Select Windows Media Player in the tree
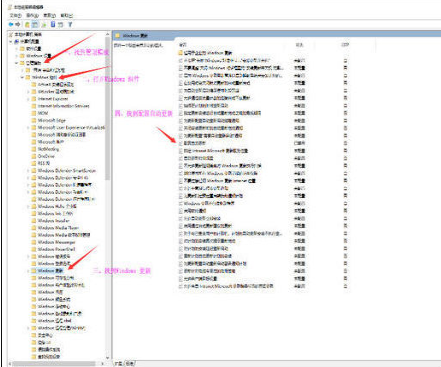This screenshot has height=367, width=441. point(58,228)
